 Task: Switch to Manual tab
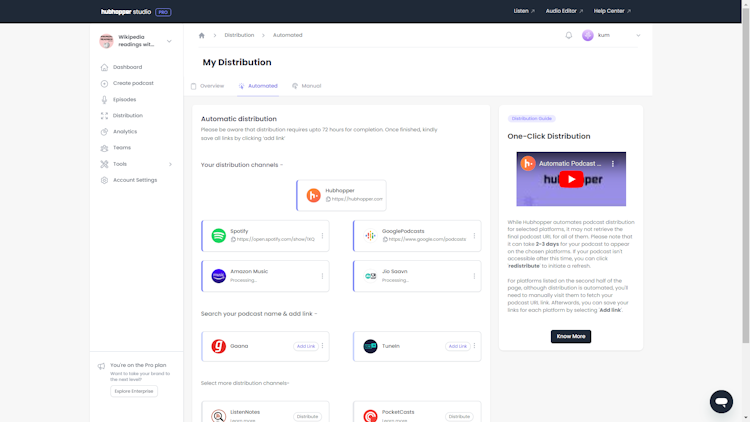307,86
